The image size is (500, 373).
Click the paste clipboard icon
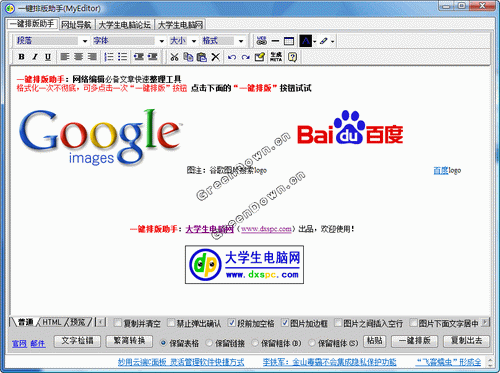pyautogui.click(x=201, y=57)
